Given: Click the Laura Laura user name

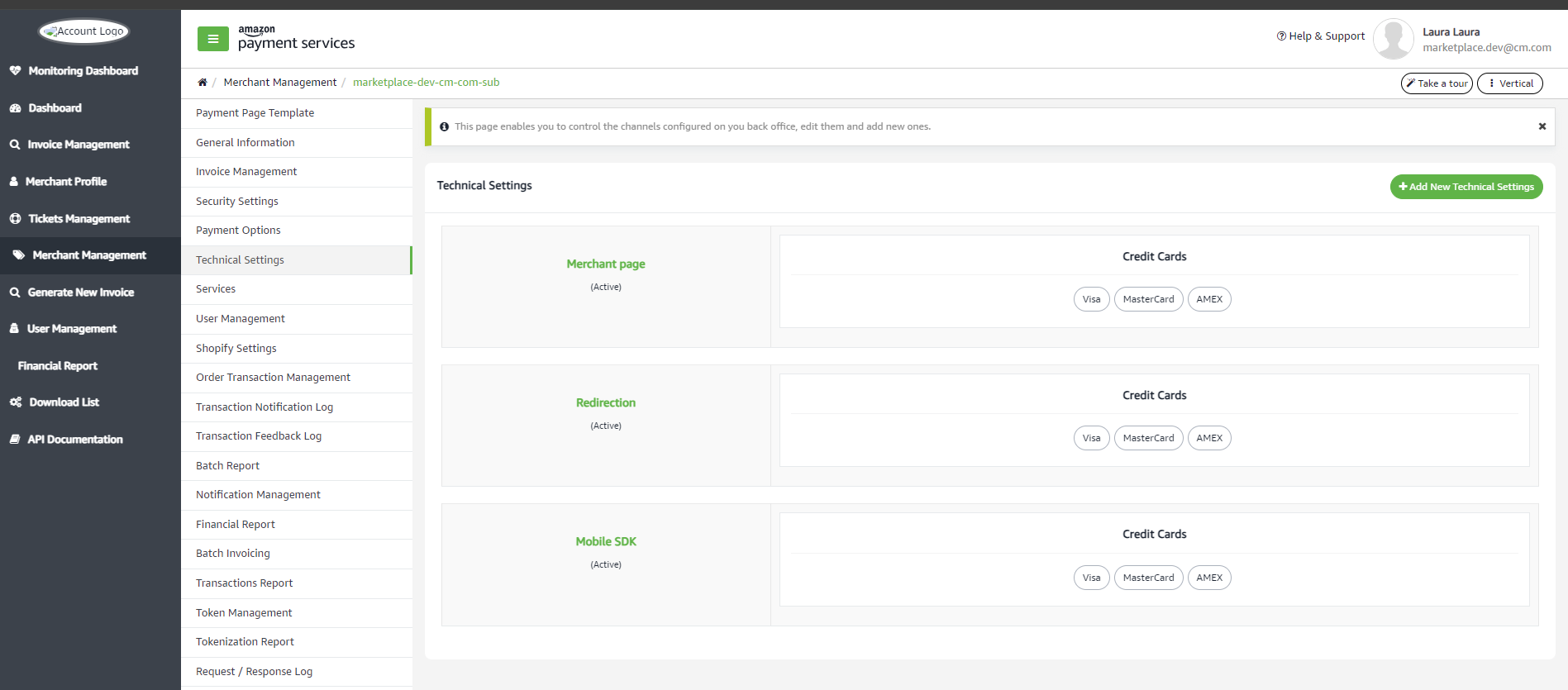Looking at the screenshot, I should 1451,32.
